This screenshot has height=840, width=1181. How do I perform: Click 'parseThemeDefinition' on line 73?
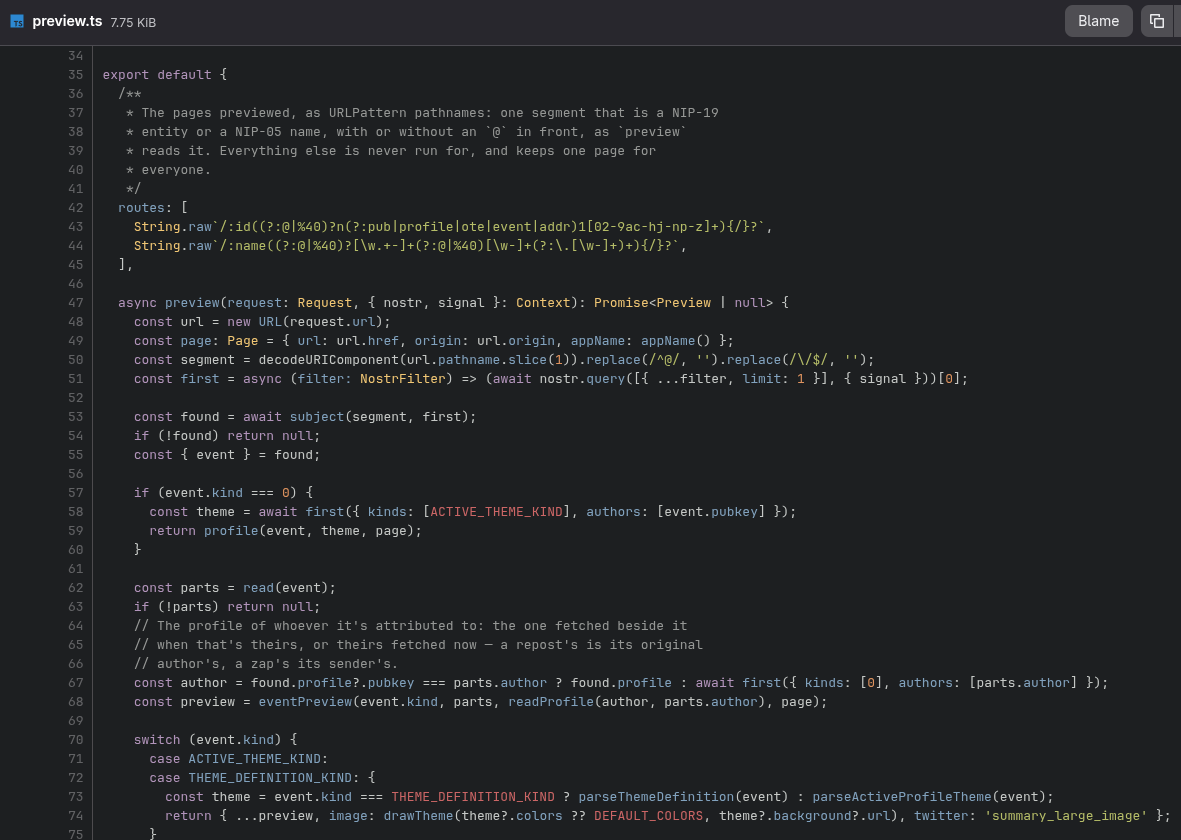[x=656, y=796]
